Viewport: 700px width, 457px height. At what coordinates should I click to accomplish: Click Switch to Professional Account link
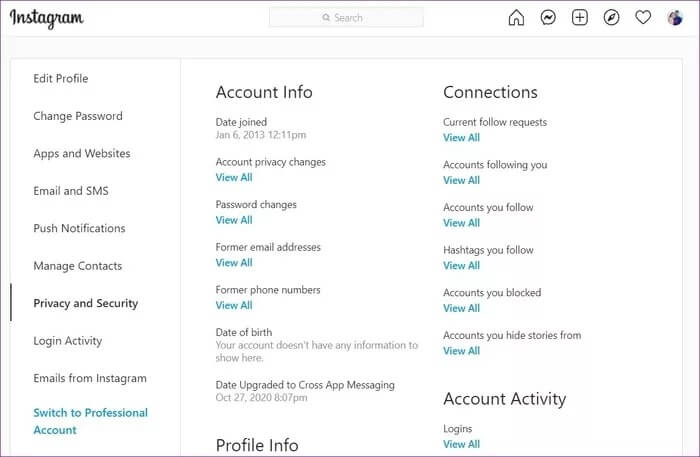[x=90, y=421]
